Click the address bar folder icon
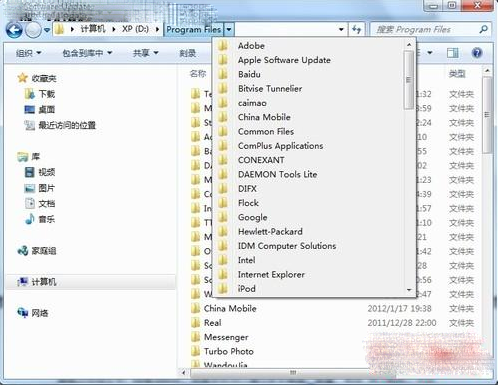Viewport: 498px width, 385px height. 59,29
